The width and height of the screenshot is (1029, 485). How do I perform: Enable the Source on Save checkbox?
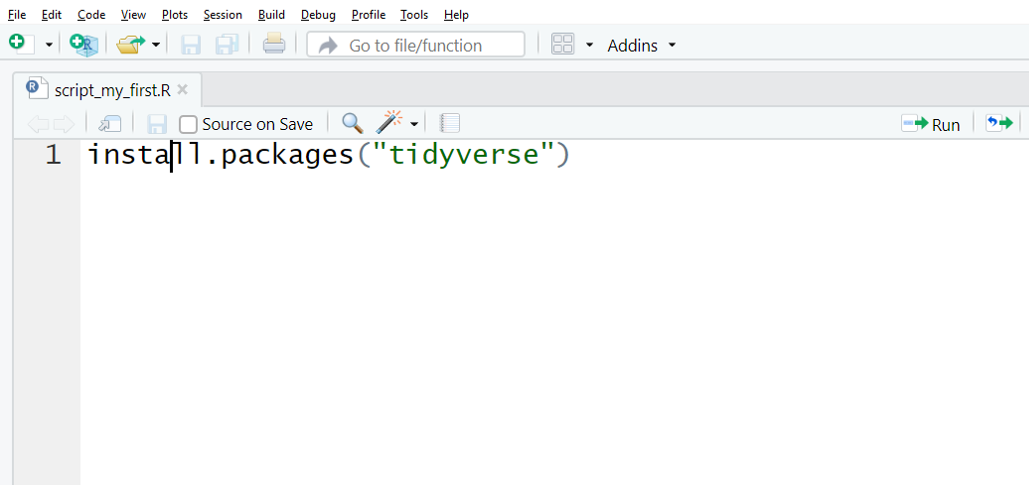coord(188,124)
